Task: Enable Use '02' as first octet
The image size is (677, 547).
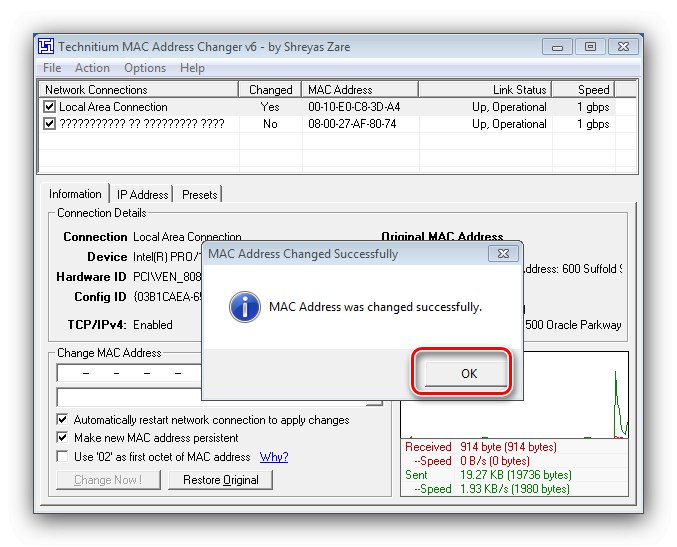Action: click(62, 456)
